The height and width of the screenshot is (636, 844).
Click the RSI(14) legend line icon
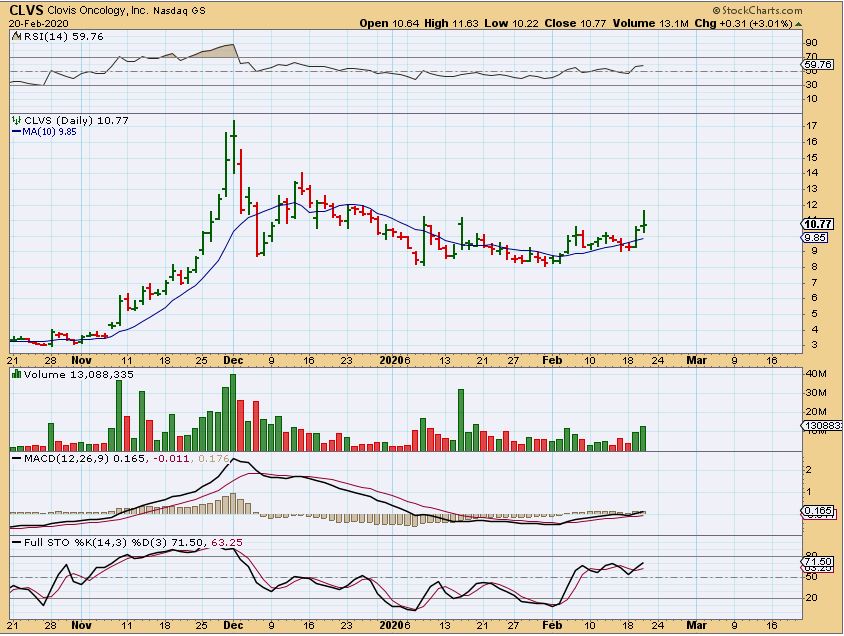click(x=16, y=37)
